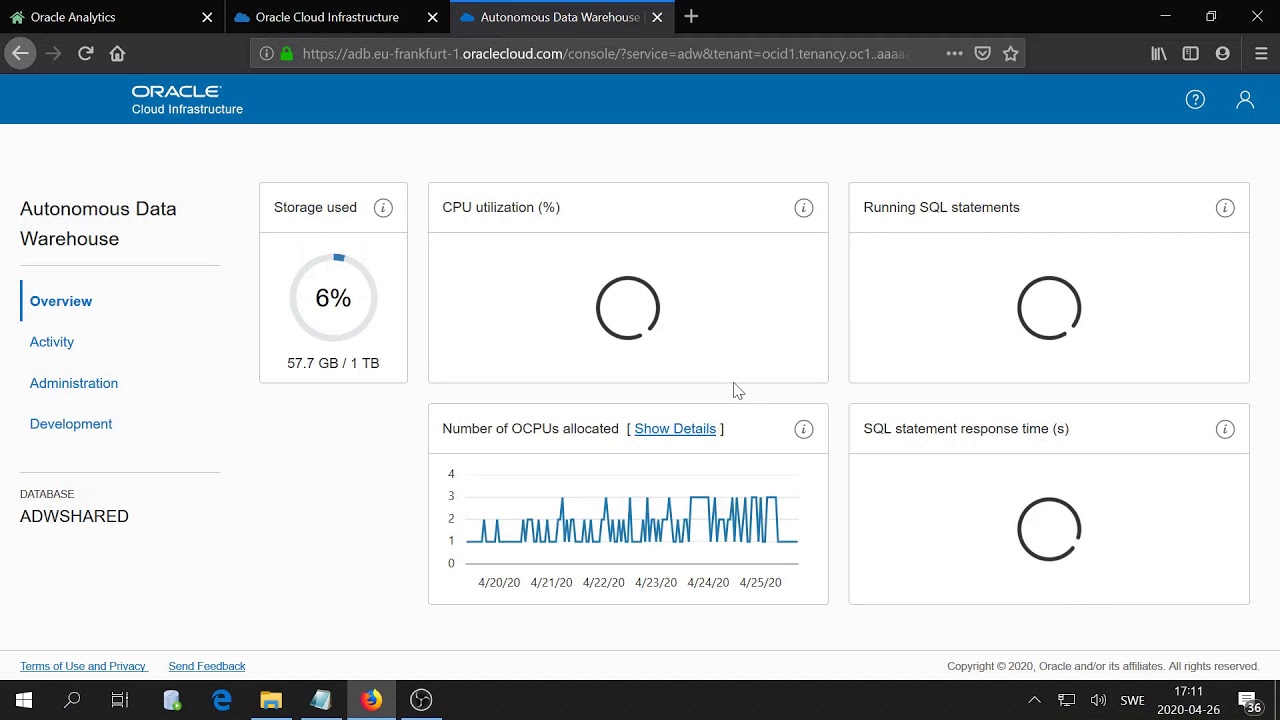Viewport: 1280px width, 720px height.
Task: Select the Autonomous Data Warehouse browser tab
Action: [x=560, y=17]
